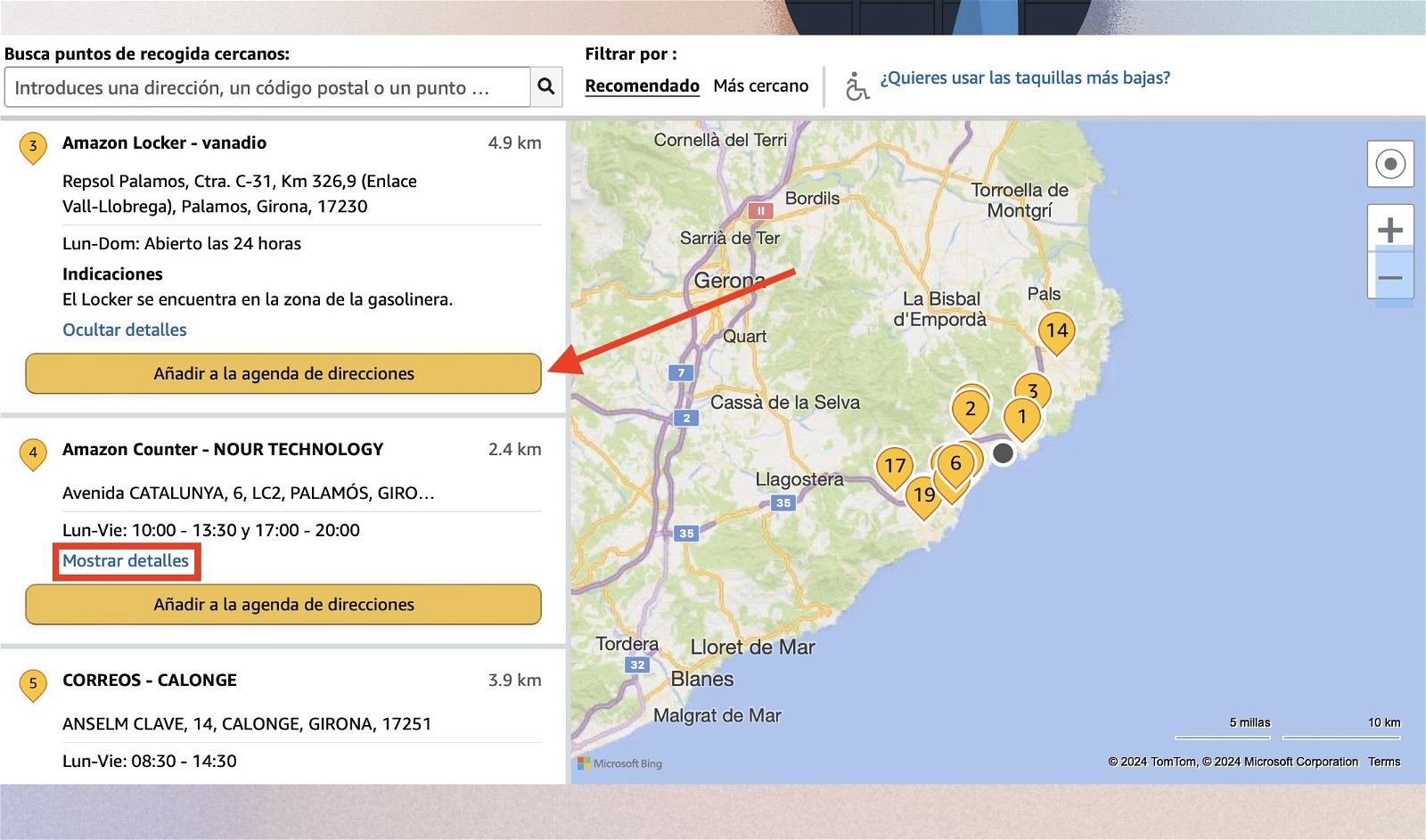The width and height of the screenshot is (1426, 840).
Task: Click map pin number 2
Action: [x=971, y=412]
